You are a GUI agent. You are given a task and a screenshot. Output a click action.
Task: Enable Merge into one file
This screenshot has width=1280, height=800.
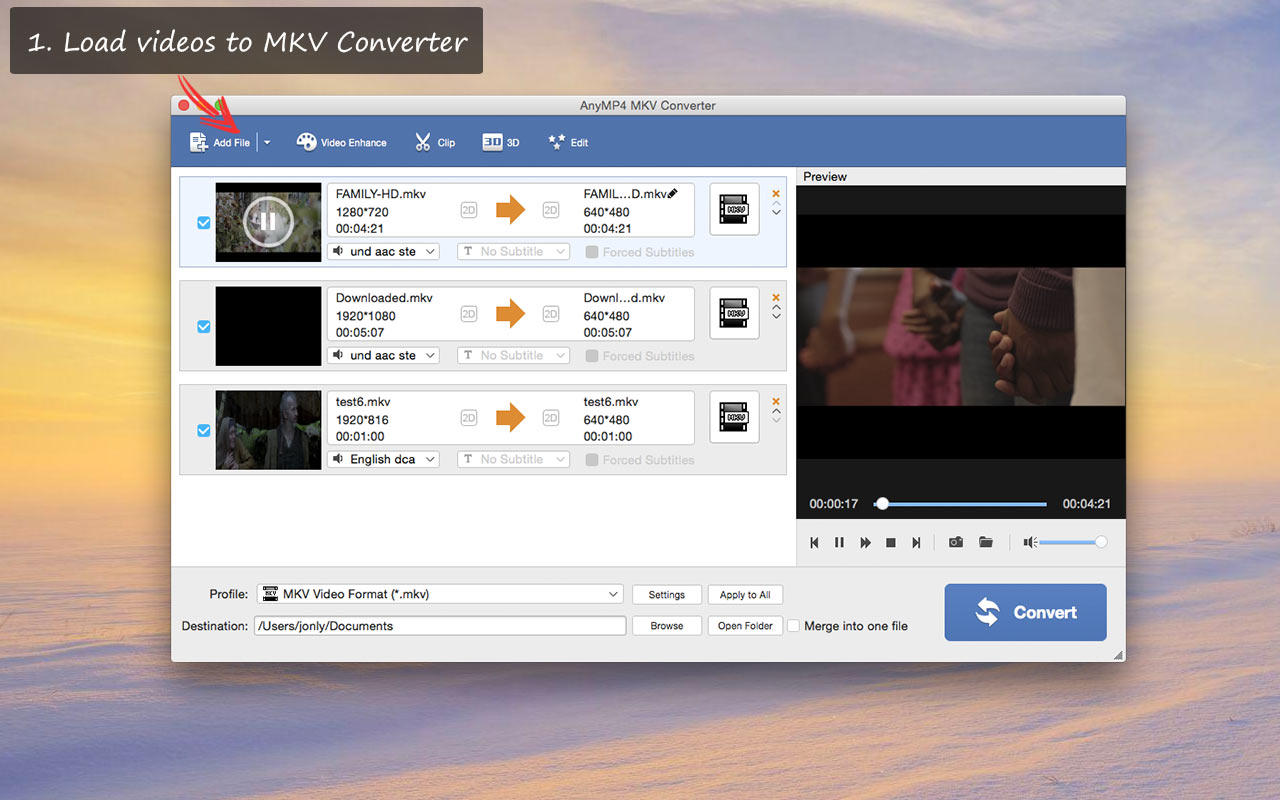click(794, 626)
